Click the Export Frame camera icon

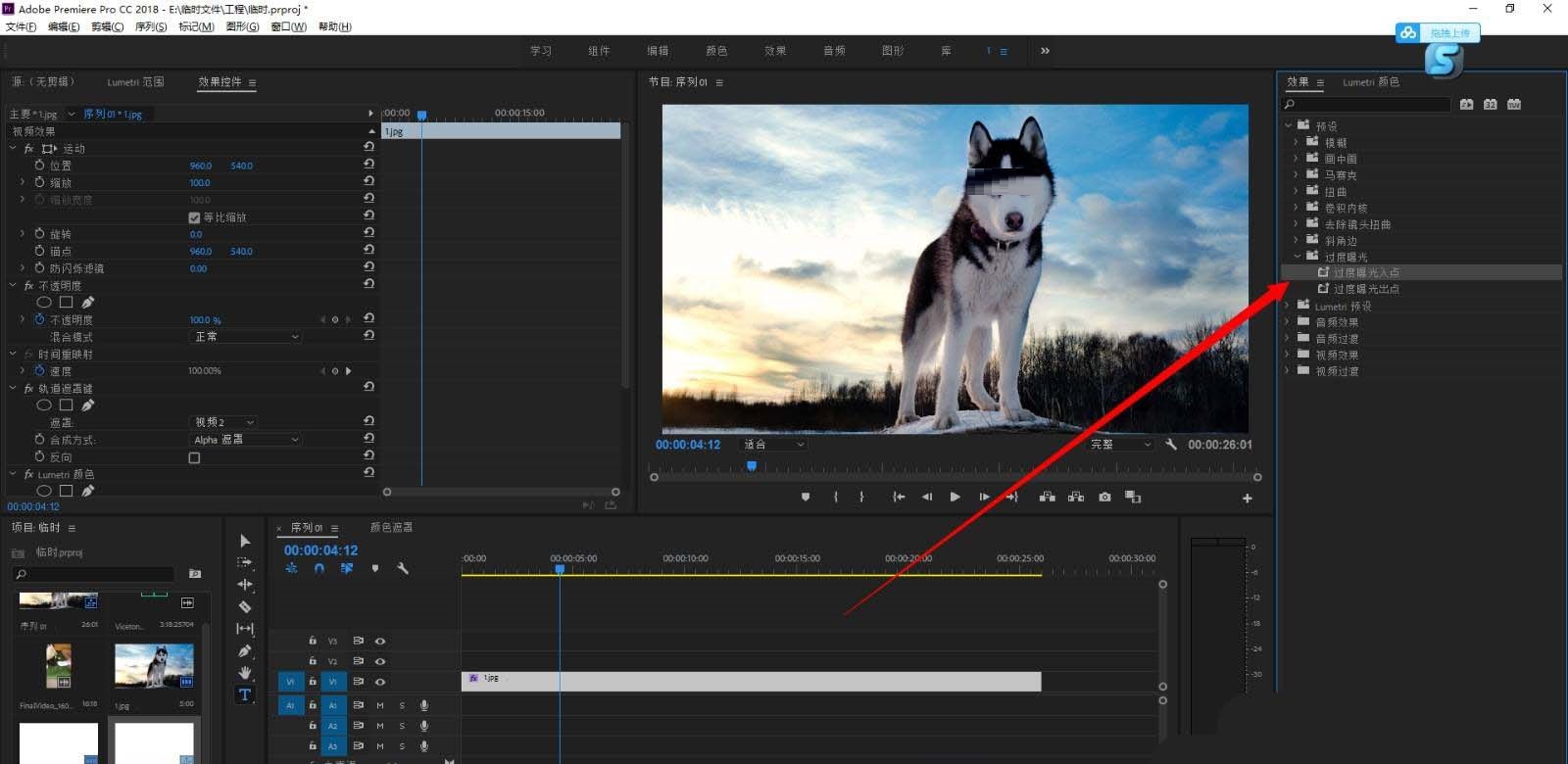(x=1104, y=497)
